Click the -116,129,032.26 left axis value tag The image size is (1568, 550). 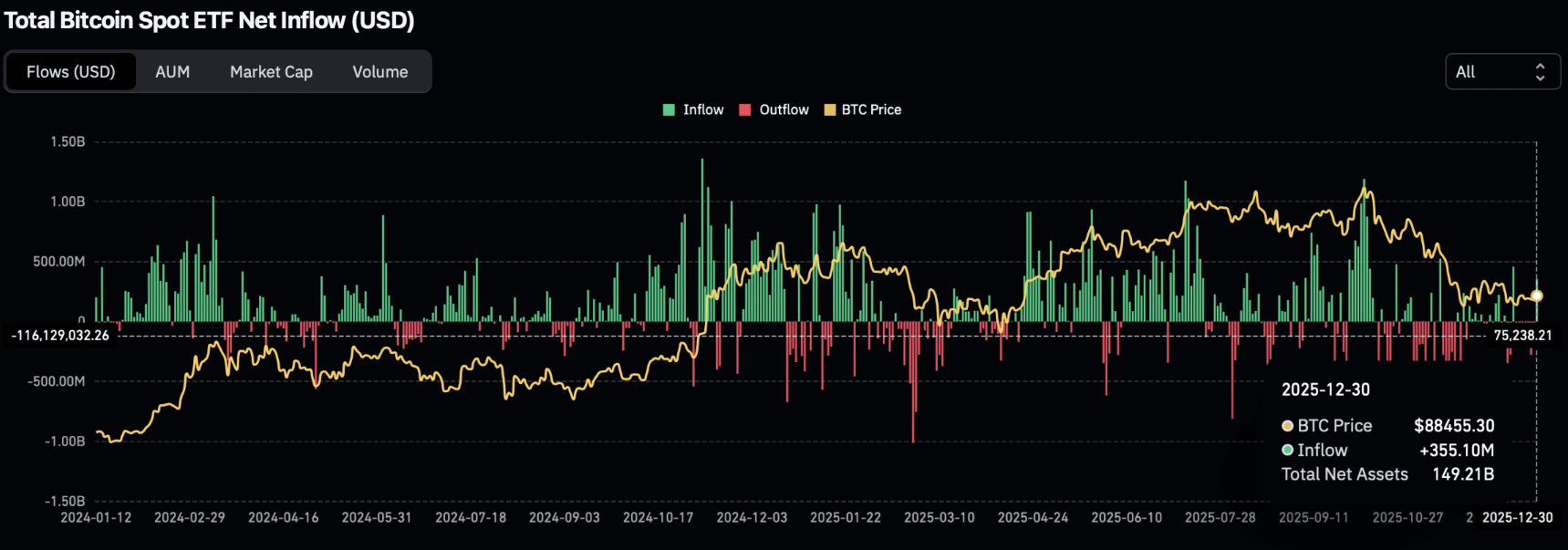pyautogui.click(x=60, y=336)
